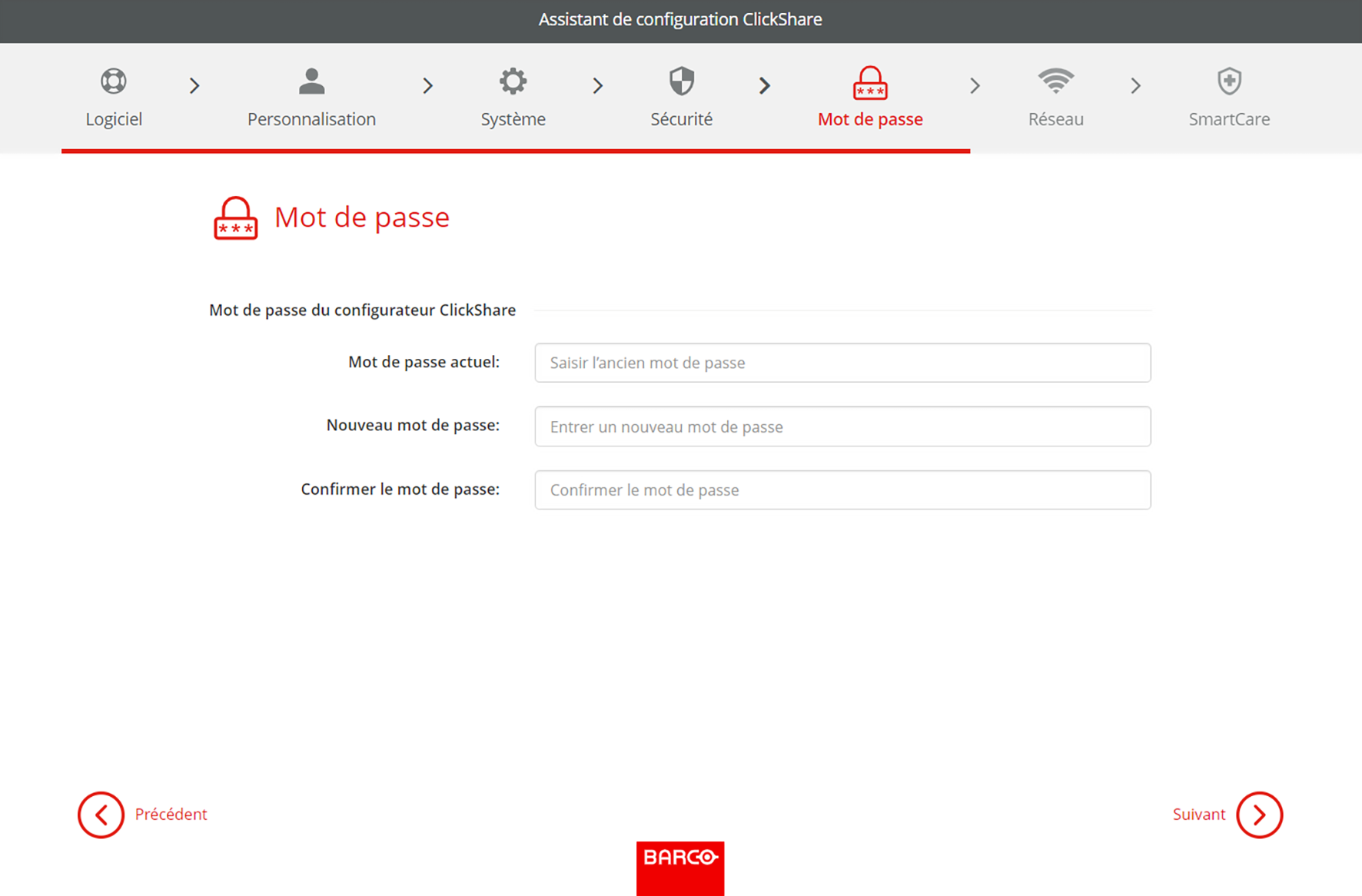
Task: Go to the Système gear icon
Action: (x=513, y=81)
